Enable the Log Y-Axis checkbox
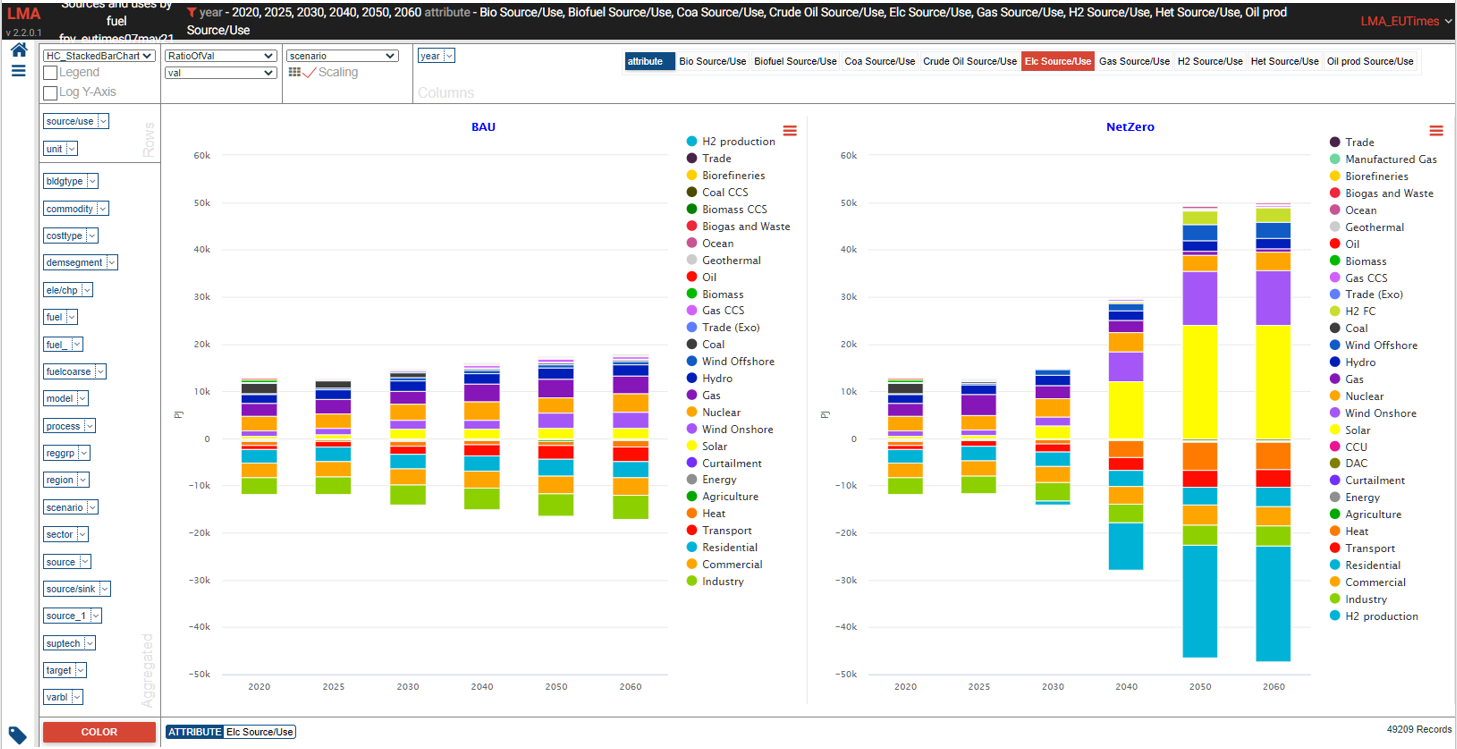The height and width of the screenshot is (749, 1457). (x=50, y=92)
